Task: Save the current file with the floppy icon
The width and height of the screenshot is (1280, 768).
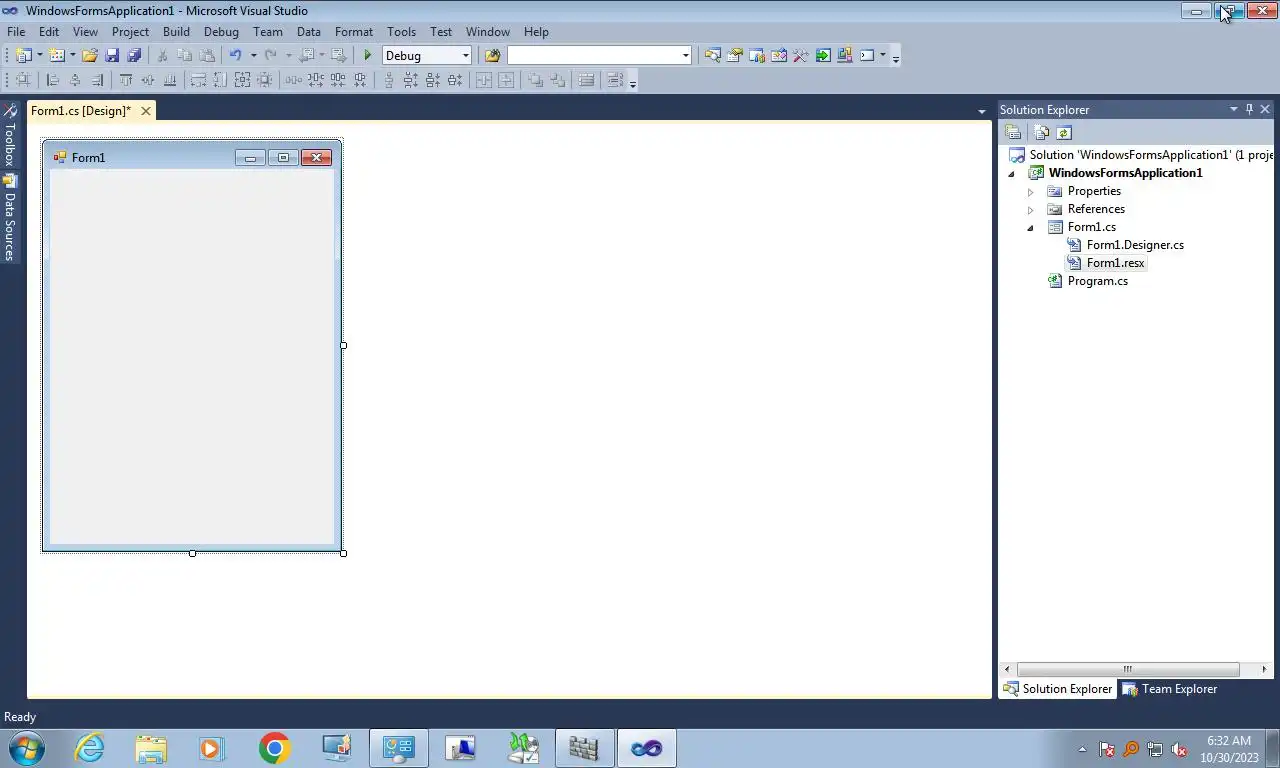Action: pyautogui.click(x=112, y=56)
